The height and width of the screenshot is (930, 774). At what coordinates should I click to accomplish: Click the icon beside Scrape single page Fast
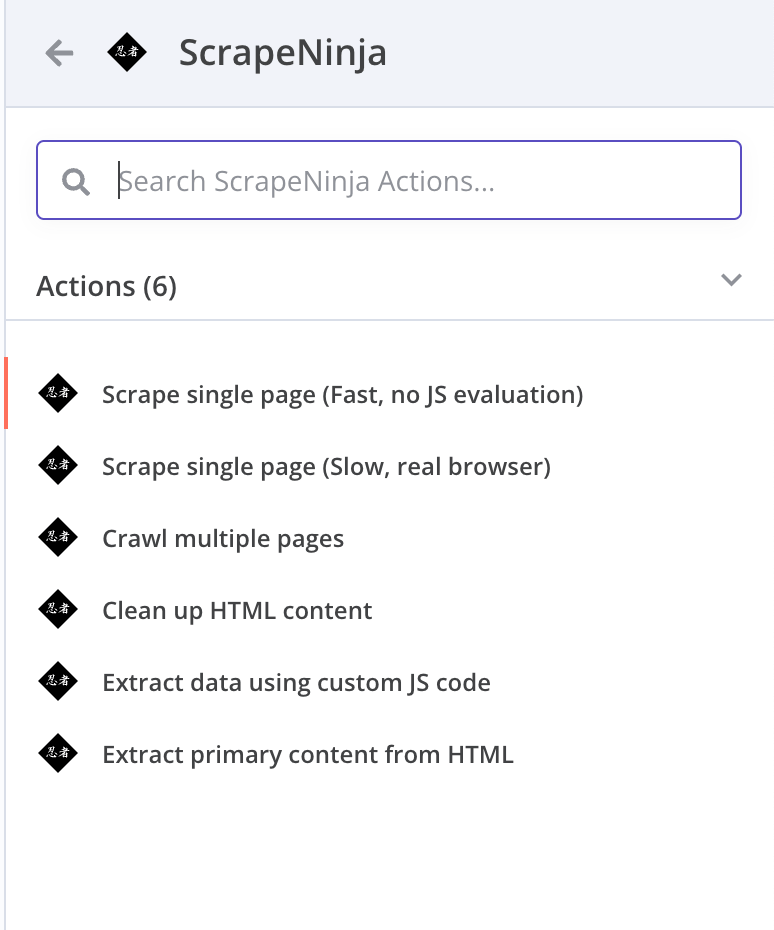58,394
